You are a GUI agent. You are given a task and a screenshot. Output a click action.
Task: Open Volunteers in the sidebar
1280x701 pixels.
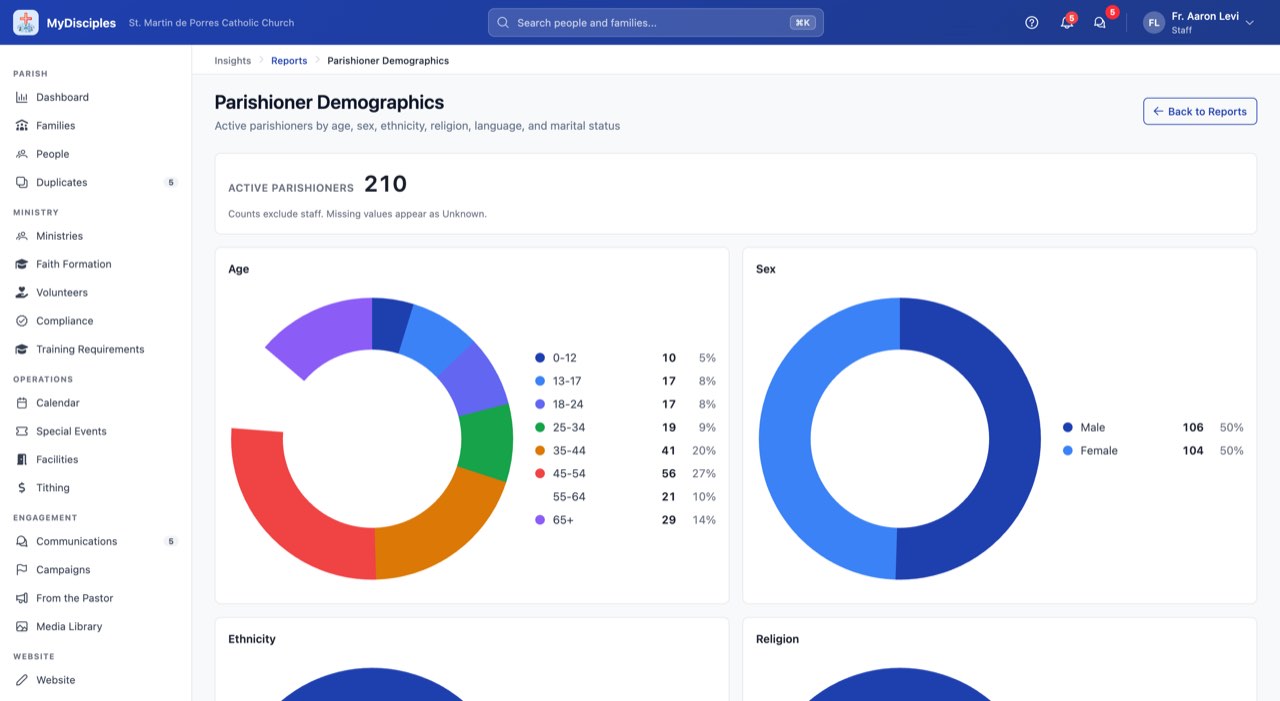(96, 292)
